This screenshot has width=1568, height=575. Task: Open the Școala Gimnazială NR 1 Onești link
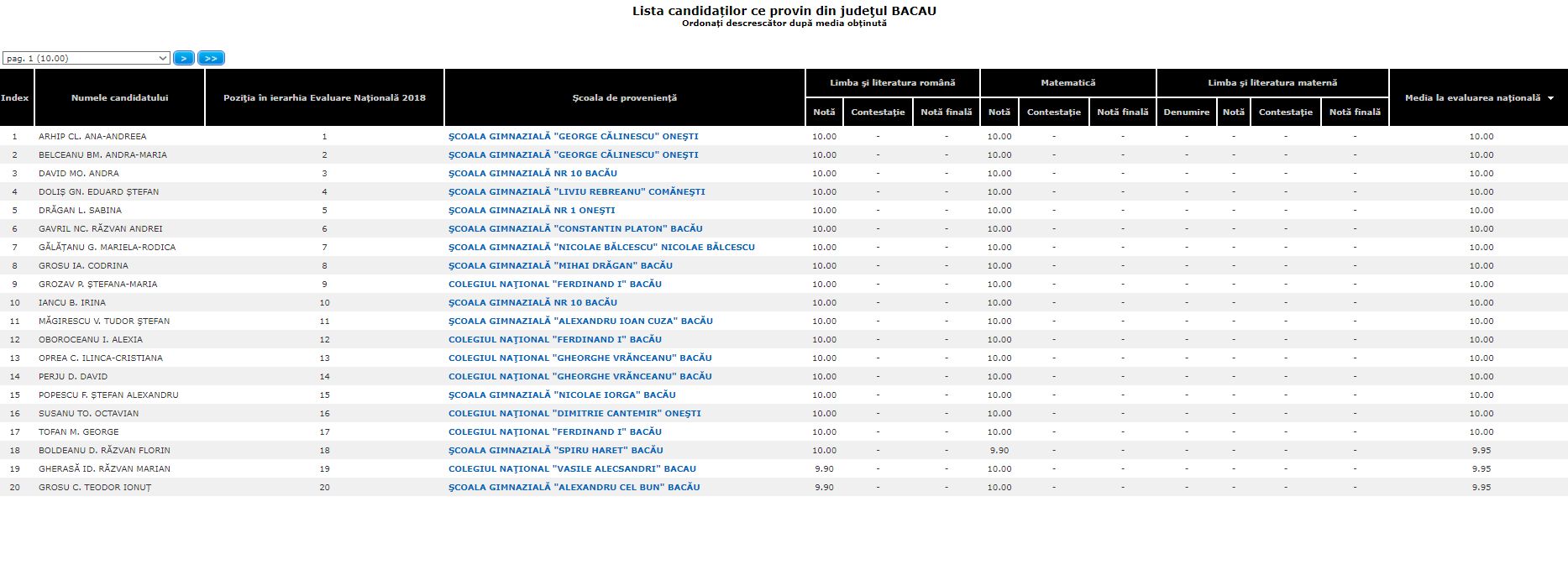532,211
